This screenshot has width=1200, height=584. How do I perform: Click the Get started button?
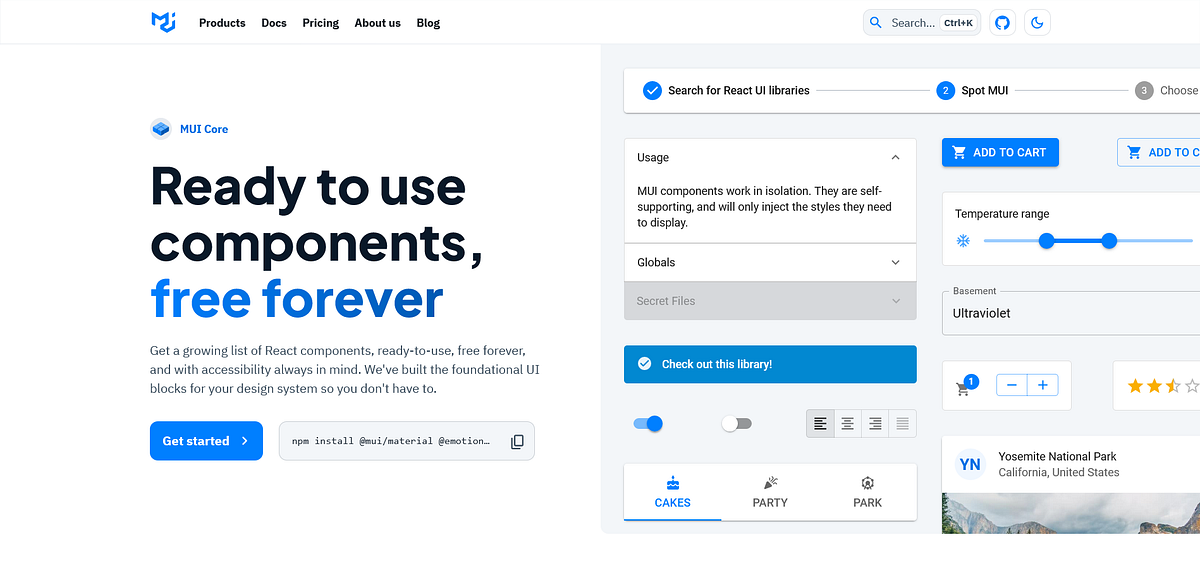point(206,440)
